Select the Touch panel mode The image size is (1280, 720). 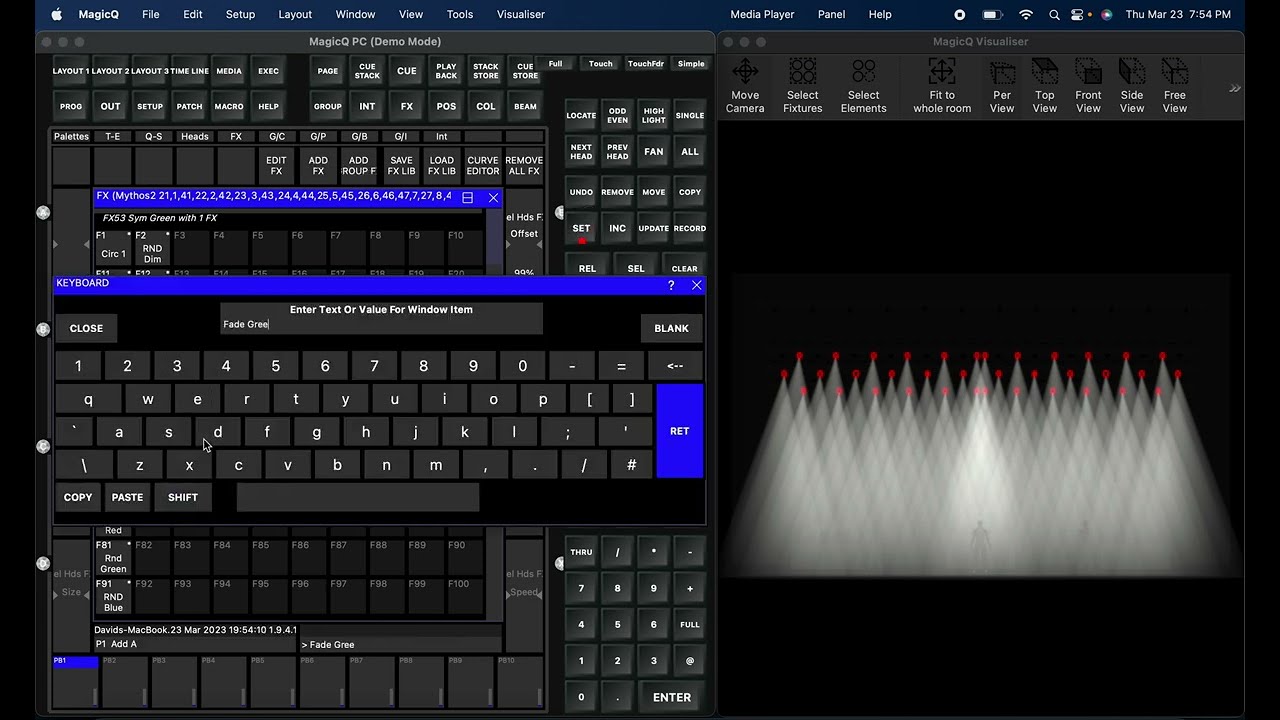(x=600, y=64)
